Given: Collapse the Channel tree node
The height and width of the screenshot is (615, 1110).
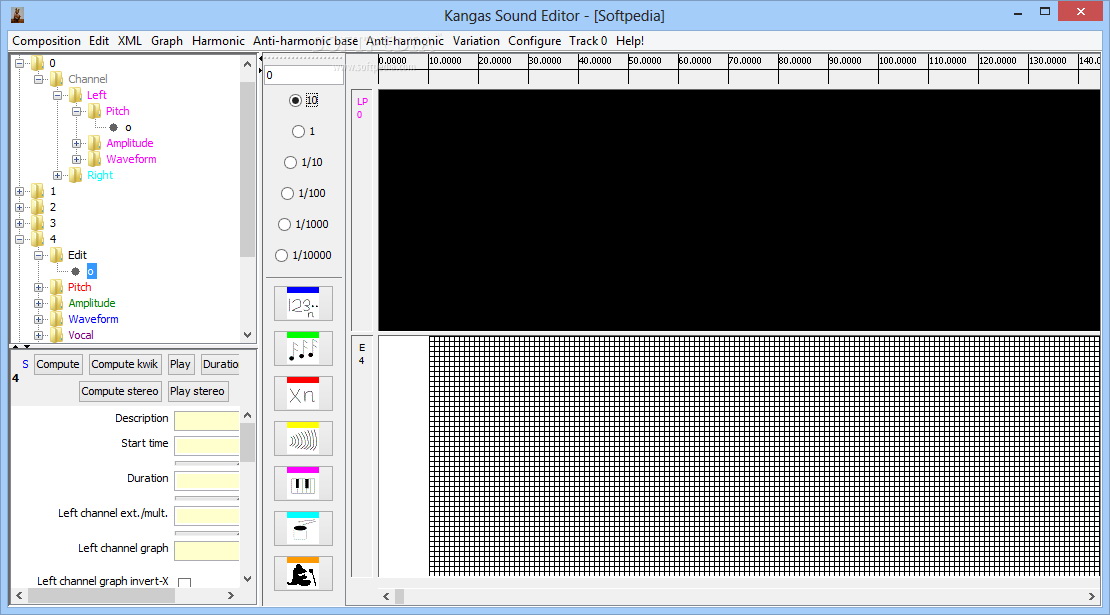Looking at the screenshot, I should coord(38,79).
